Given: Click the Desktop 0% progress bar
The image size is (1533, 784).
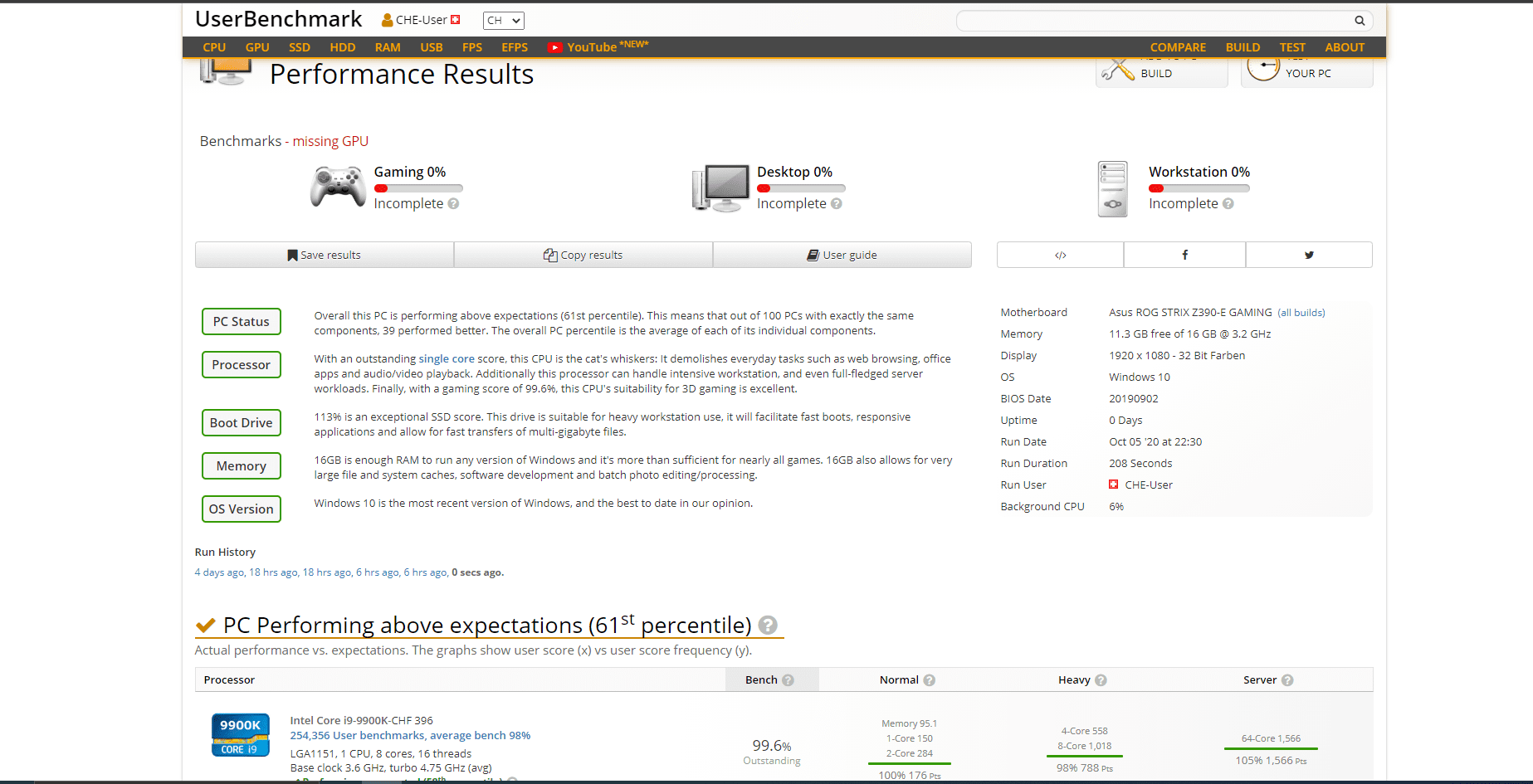Looking at the screenshot, I should (x=801, y=189).
